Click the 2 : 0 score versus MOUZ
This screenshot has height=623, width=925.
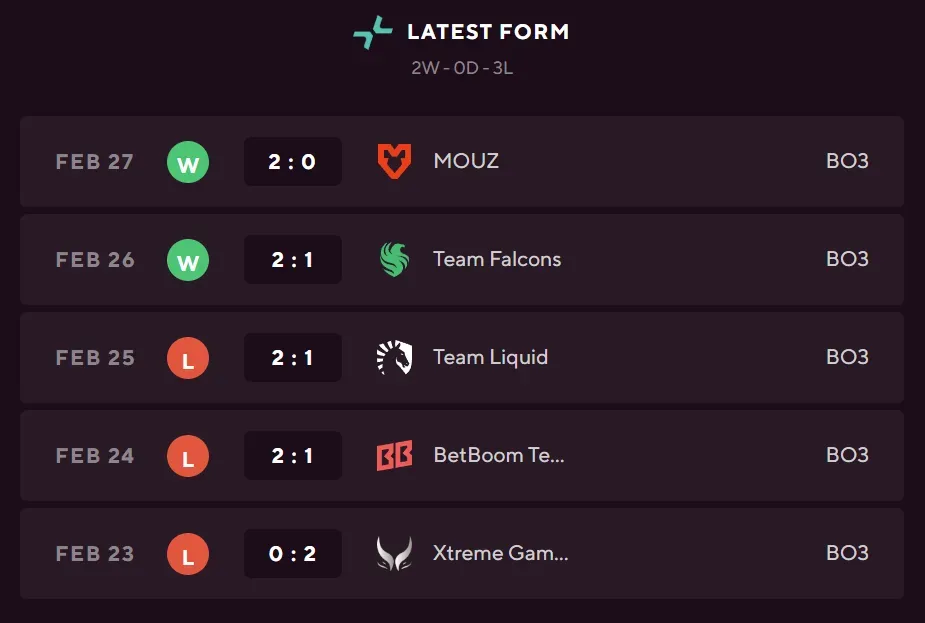(292, 162)
